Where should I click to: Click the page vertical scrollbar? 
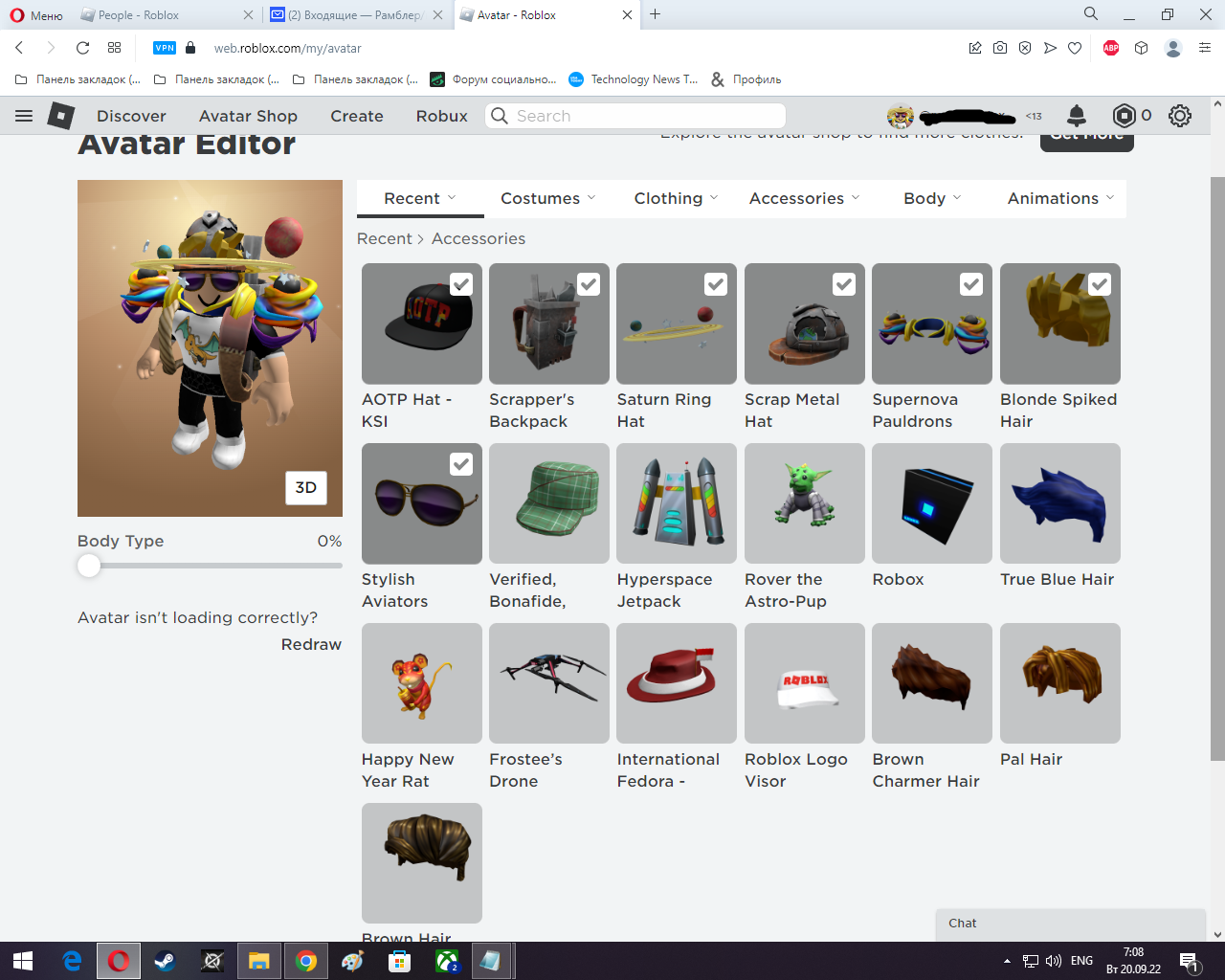(1217, 469)
